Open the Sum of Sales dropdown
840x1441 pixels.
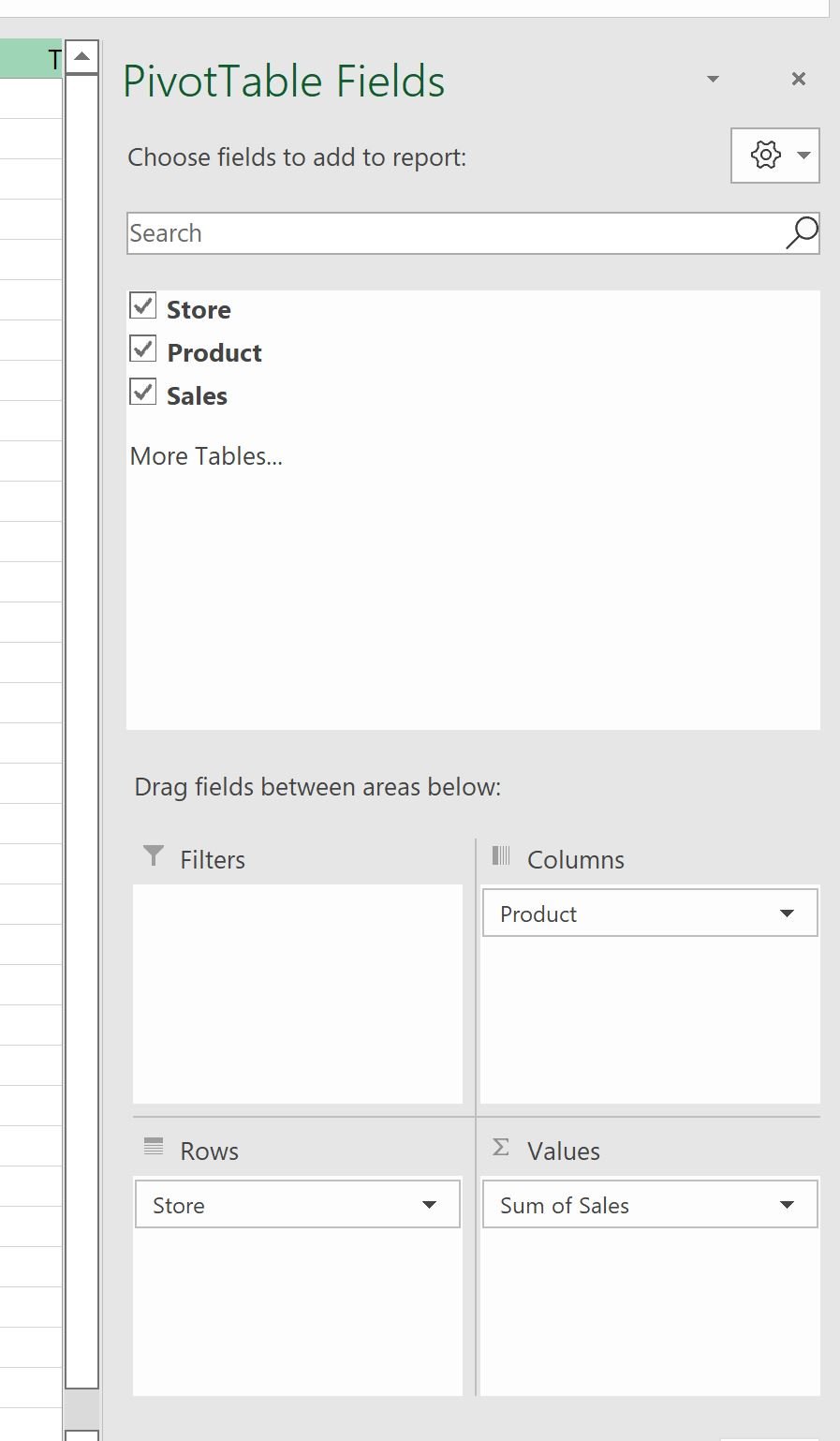click(787, 1205)
